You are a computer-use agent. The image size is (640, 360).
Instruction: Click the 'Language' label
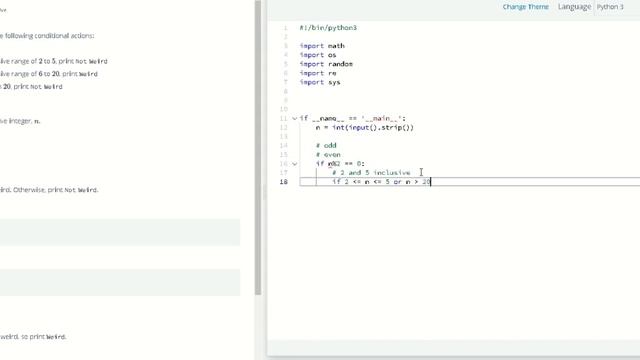pyautogui.click(x=574, y=7)
